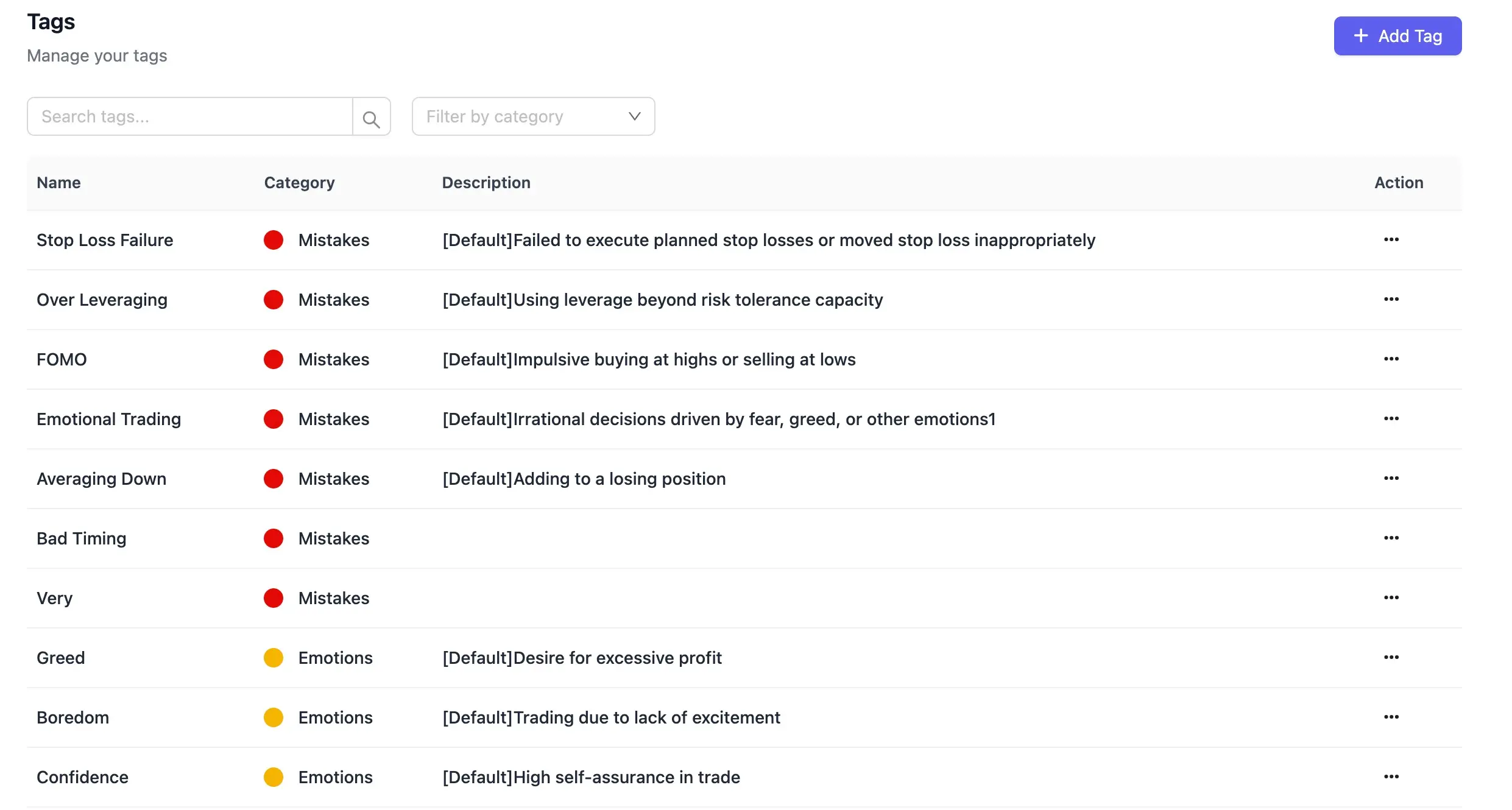The image size is (1512, 810).
Task: Open the actions menu for Confidence
Action: pyautogui.click(x=1391, y=777)
